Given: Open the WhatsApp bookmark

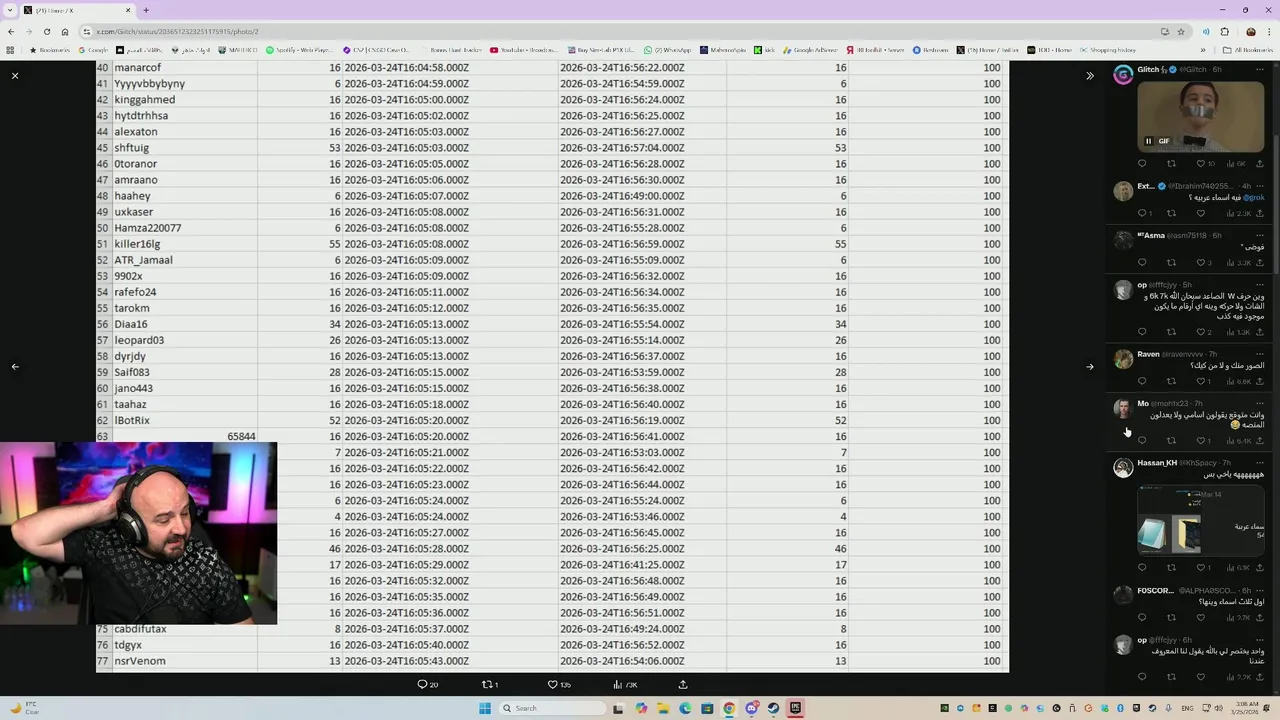Looking at the screenshot, I should coord(668,49).
